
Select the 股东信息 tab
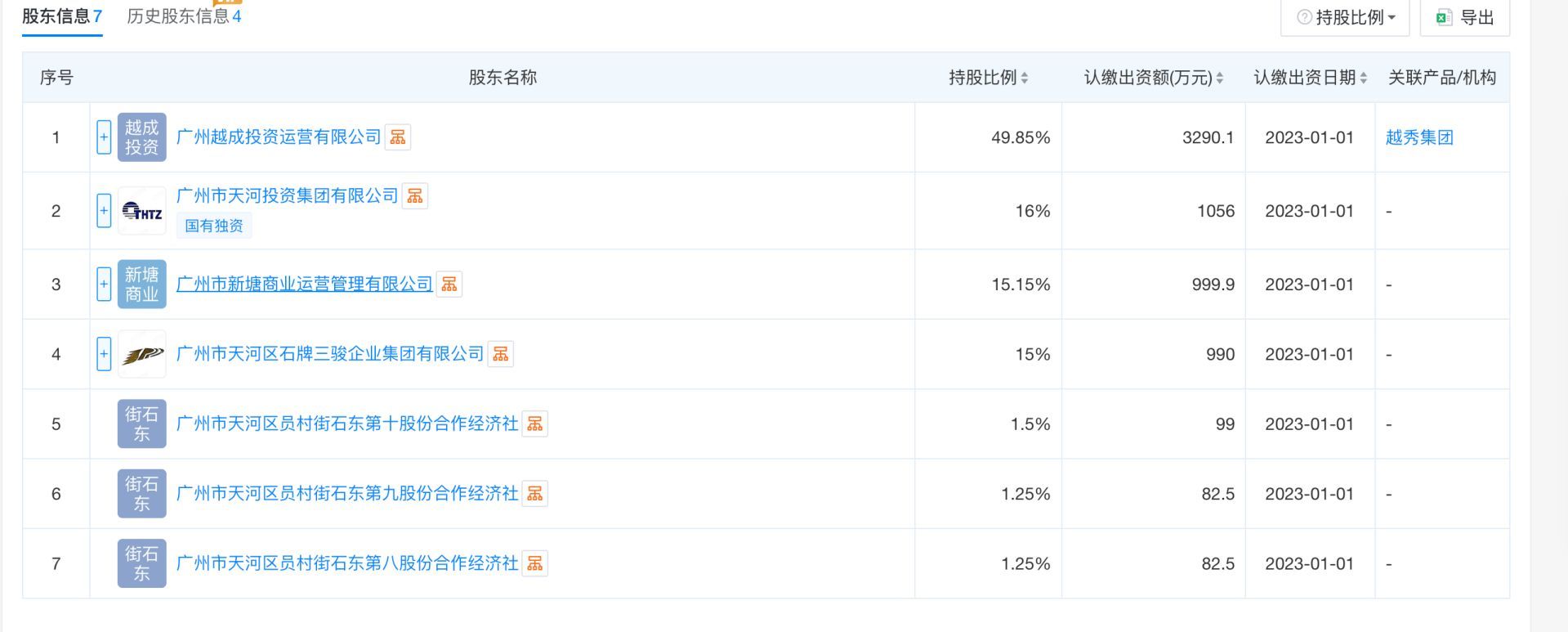point(62,16)
